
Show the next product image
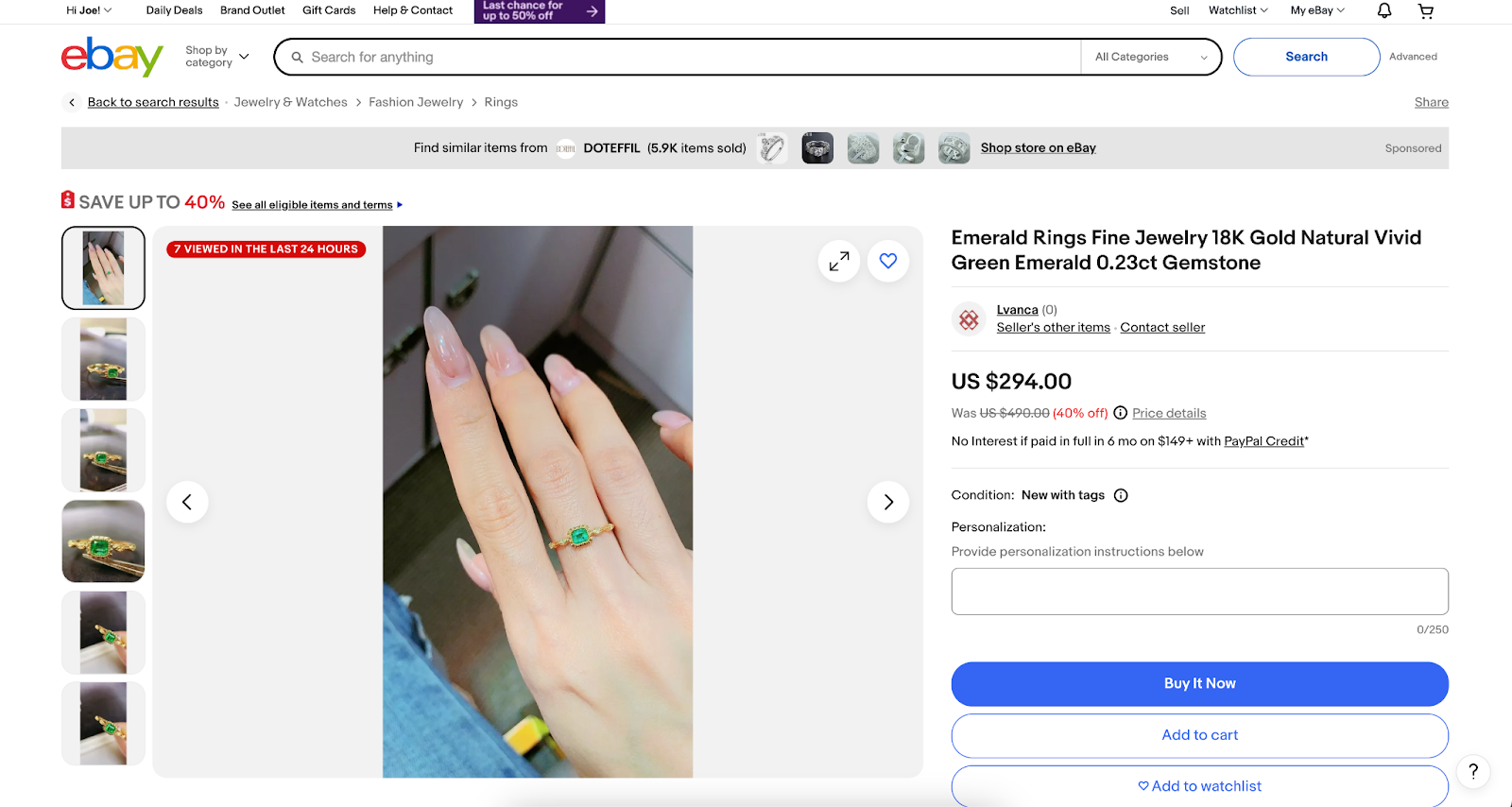coord(888,502)
